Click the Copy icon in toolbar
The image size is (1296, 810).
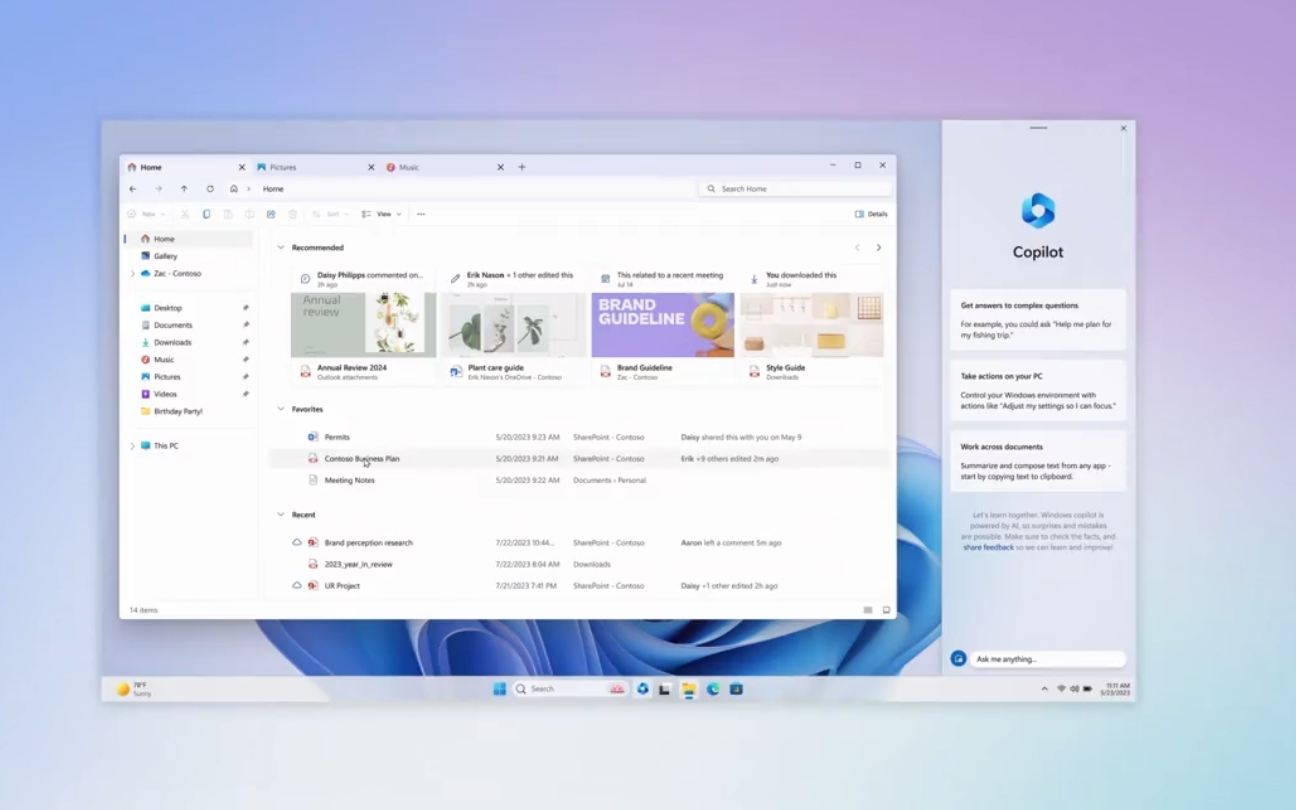[x=206, y=214]
